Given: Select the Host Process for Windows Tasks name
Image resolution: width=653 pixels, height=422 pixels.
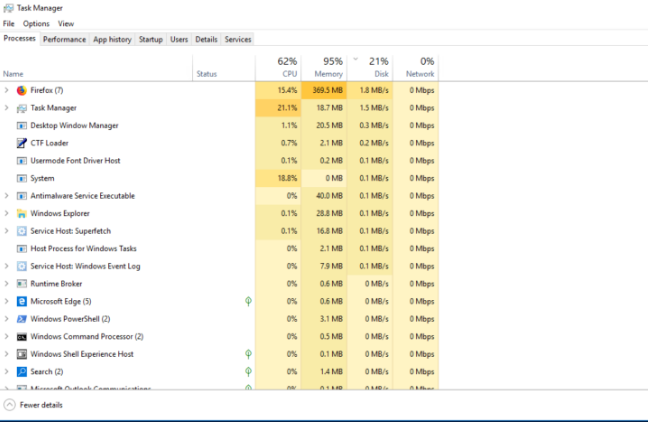Looking at the screenshot, I should [83, 249].
